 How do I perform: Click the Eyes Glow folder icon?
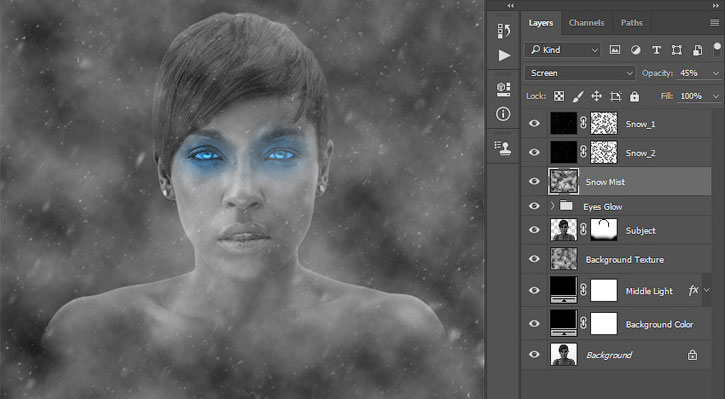(566, 206)
